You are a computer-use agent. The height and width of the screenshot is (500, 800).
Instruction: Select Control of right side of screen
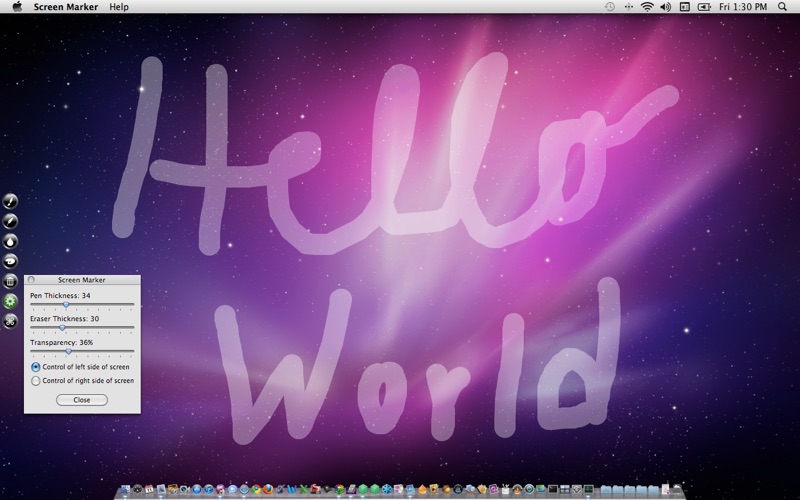pyautogui.click(x=37, y=381)
